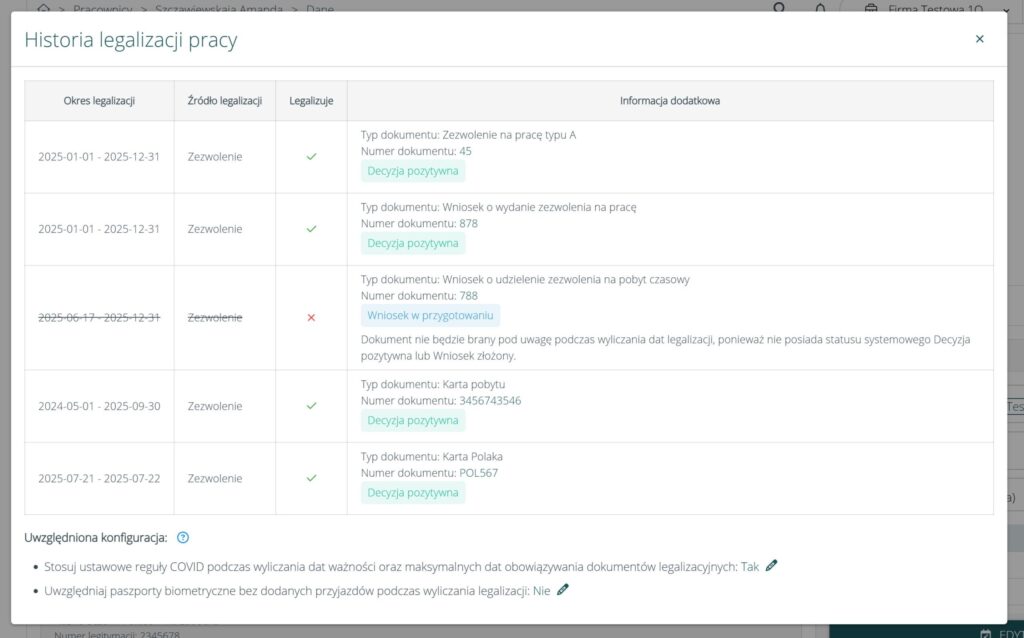The height and width of the screenshot is (638, 1024).
Task: Edit the COVID rules setting with pencil icon
Action: 771,566
